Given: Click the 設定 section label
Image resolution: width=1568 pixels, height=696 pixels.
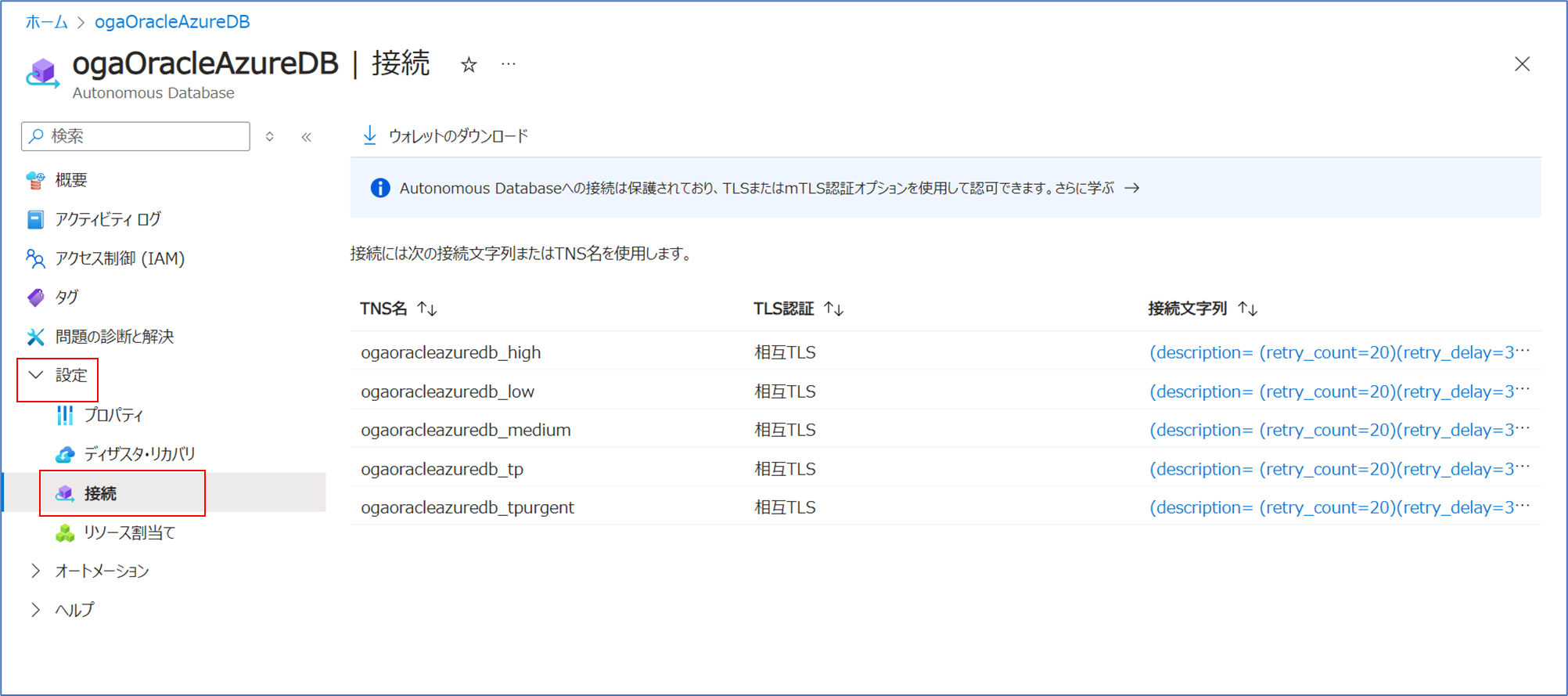Looking at the screenshot, I should (71, 376).
